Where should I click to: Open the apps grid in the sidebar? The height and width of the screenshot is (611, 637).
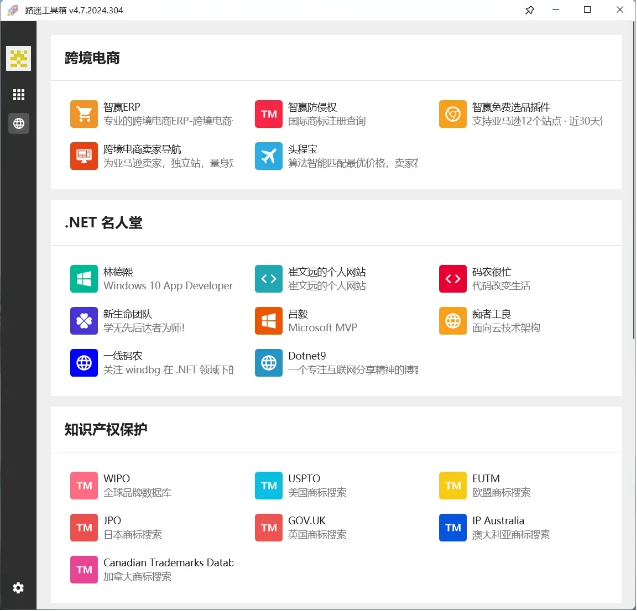tap(18, 94)
